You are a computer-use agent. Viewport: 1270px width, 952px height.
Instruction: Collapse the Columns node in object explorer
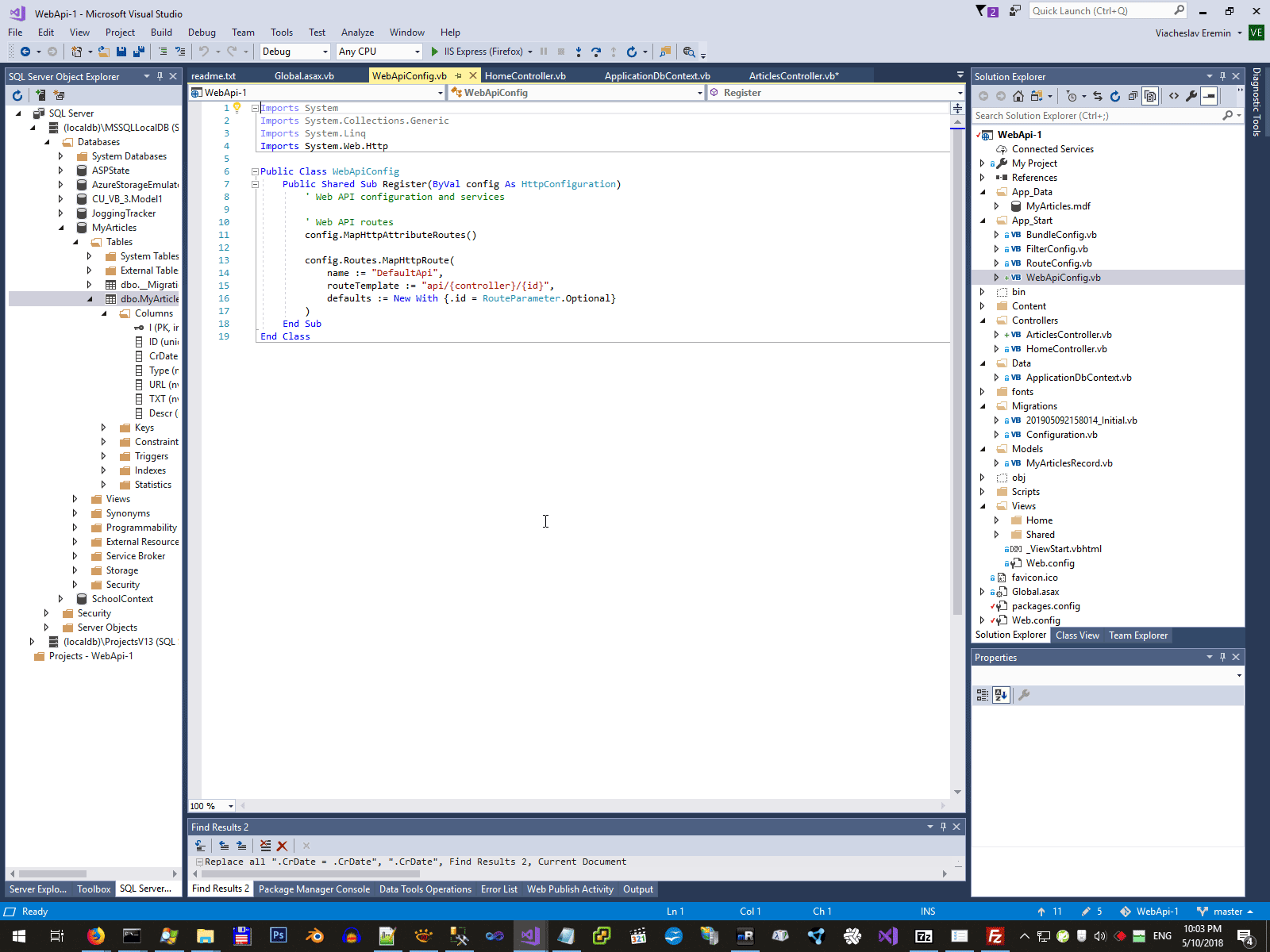coord(104,313)
